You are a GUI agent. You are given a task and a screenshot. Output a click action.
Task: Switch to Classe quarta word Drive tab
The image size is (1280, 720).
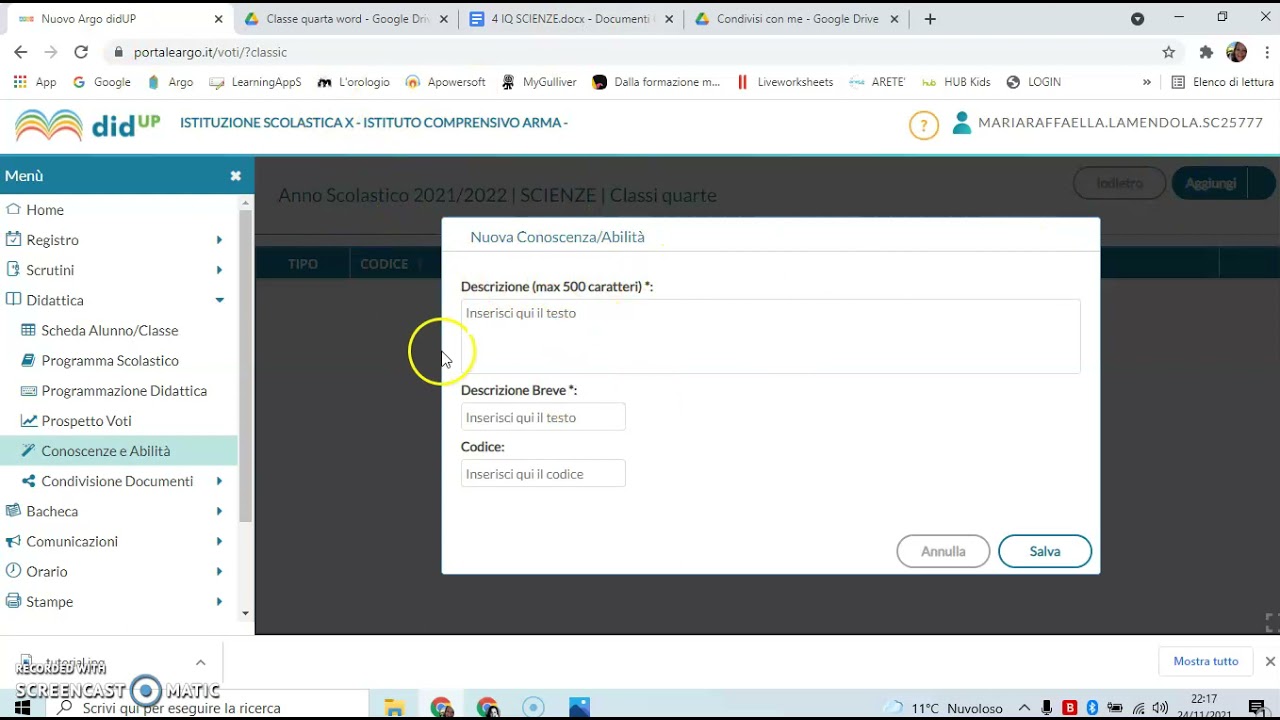(x=346, y=19)
